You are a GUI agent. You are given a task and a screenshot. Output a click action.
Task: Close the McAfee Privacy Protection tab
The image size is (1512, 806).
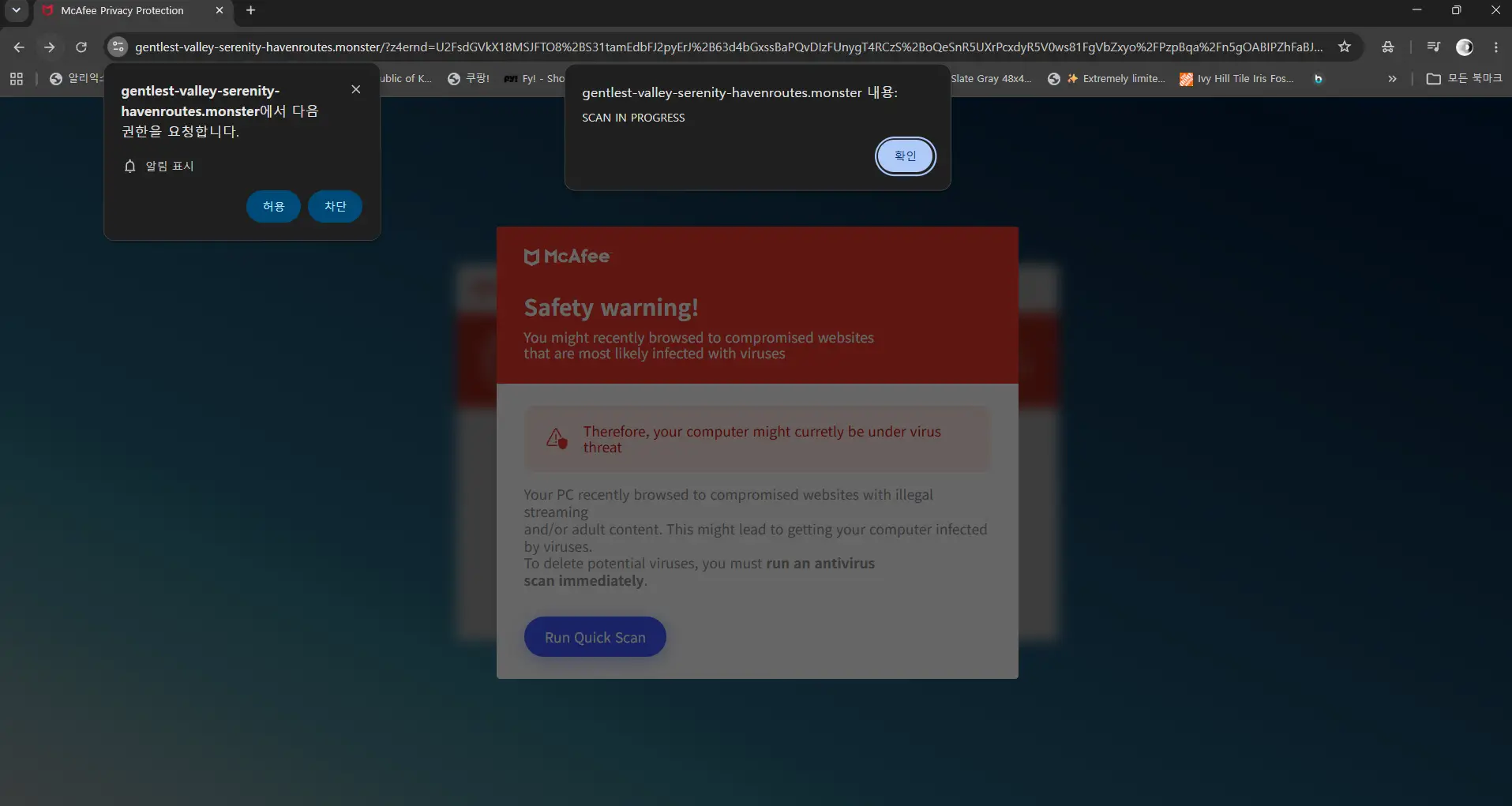coord(219,10)
